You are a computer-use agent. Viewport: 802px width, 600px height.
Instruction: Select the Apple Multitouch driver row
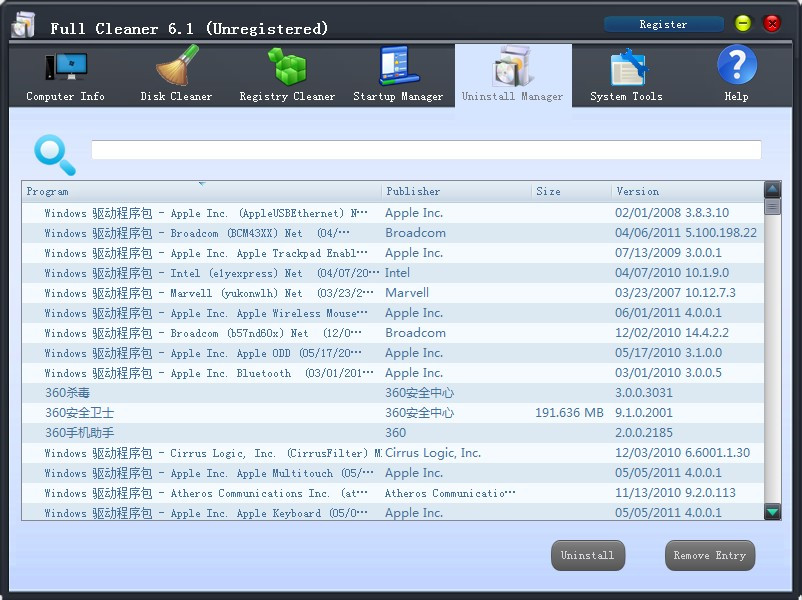pyautogui.click(x=393, y=473)
